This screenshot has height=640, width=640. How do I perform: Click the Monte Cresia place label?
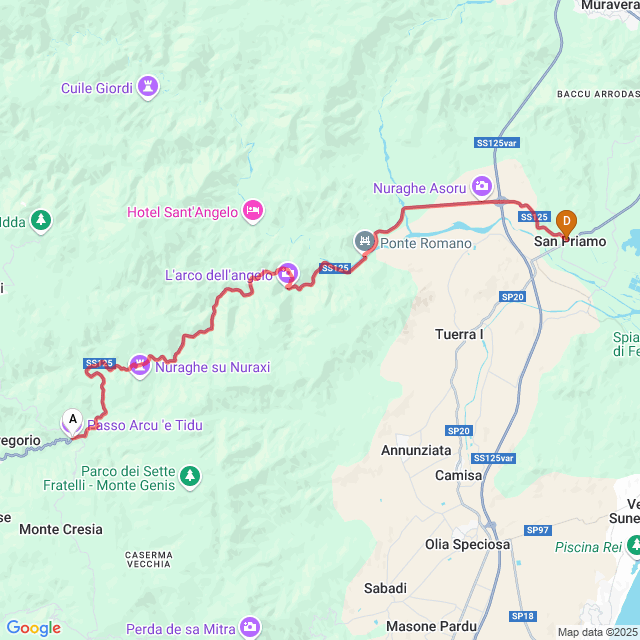[61, 529]
